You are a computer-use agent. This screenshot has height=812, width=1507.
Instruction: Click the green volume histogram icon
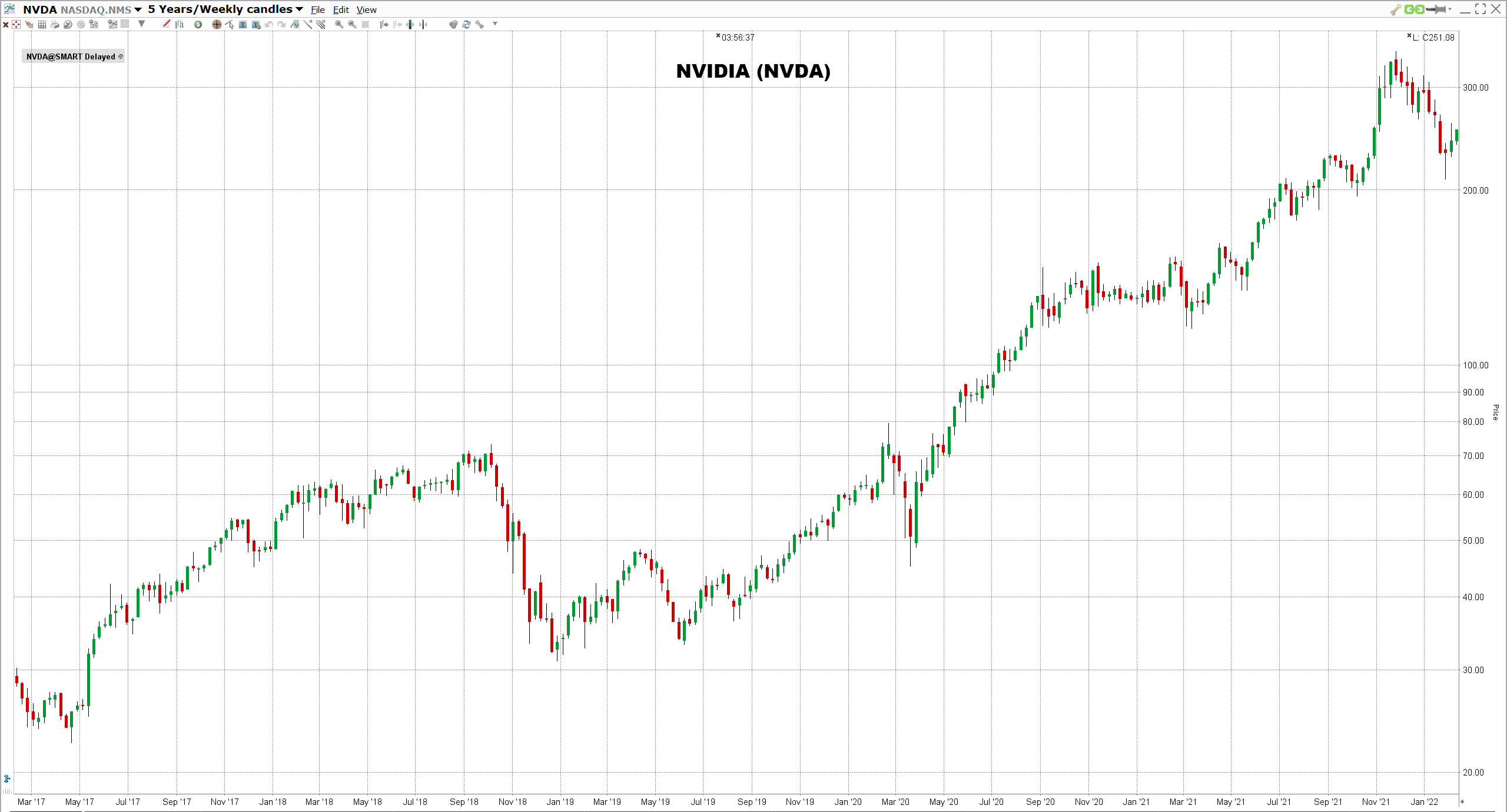click(x=294, y=25)
